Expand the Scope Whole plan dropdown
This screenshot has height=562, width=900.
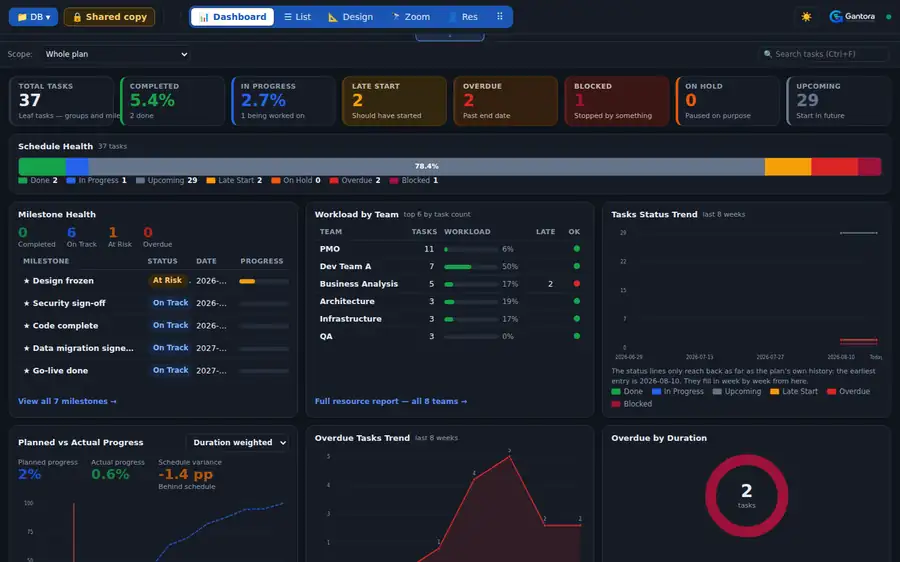click(116, 54)
